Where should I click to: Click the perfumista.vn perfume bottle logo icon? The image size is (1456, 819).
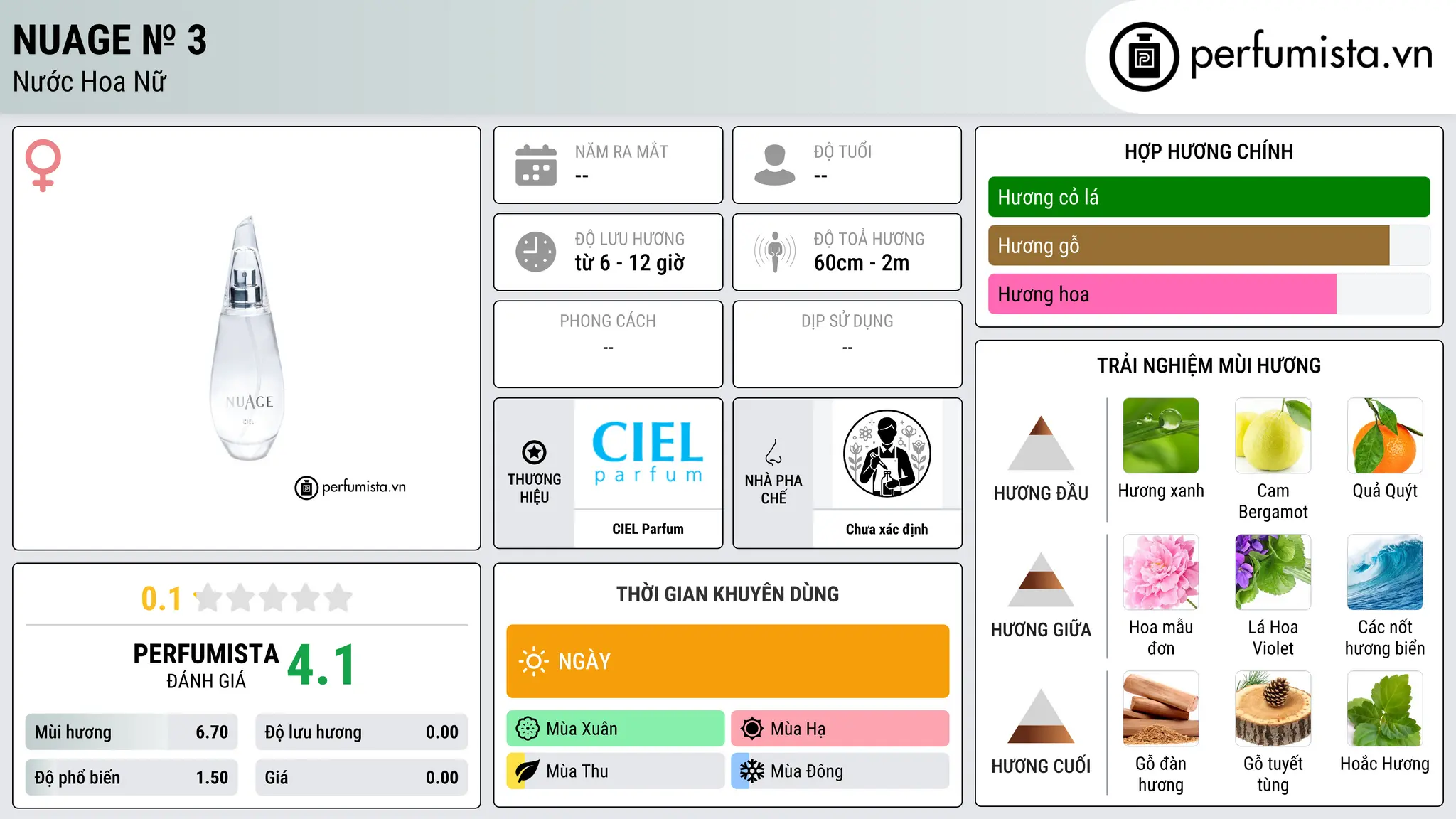tap(1144, 57)
